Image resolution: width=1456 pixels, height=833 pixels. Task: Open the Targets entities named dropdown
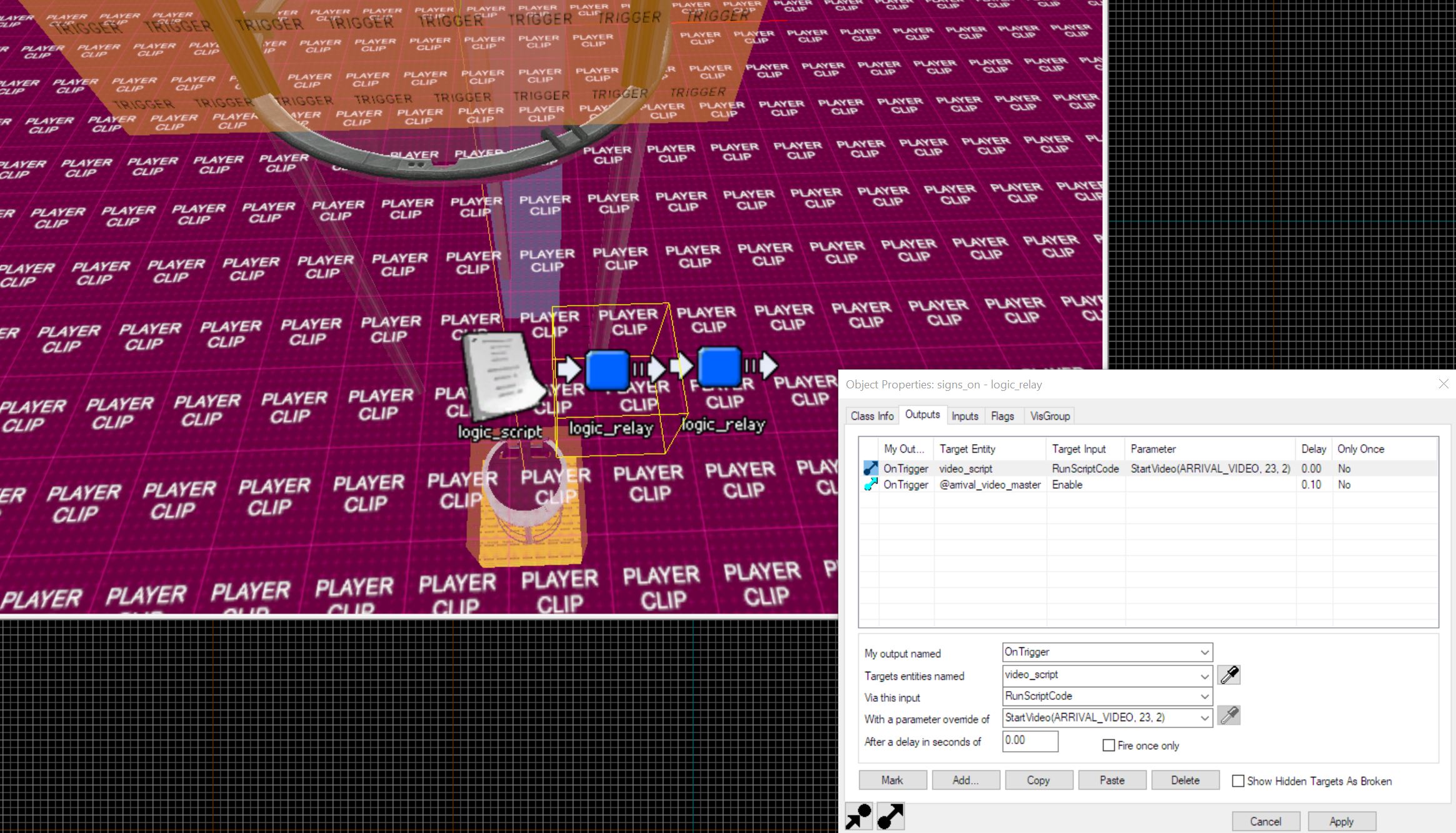[x=1204, y=676]
